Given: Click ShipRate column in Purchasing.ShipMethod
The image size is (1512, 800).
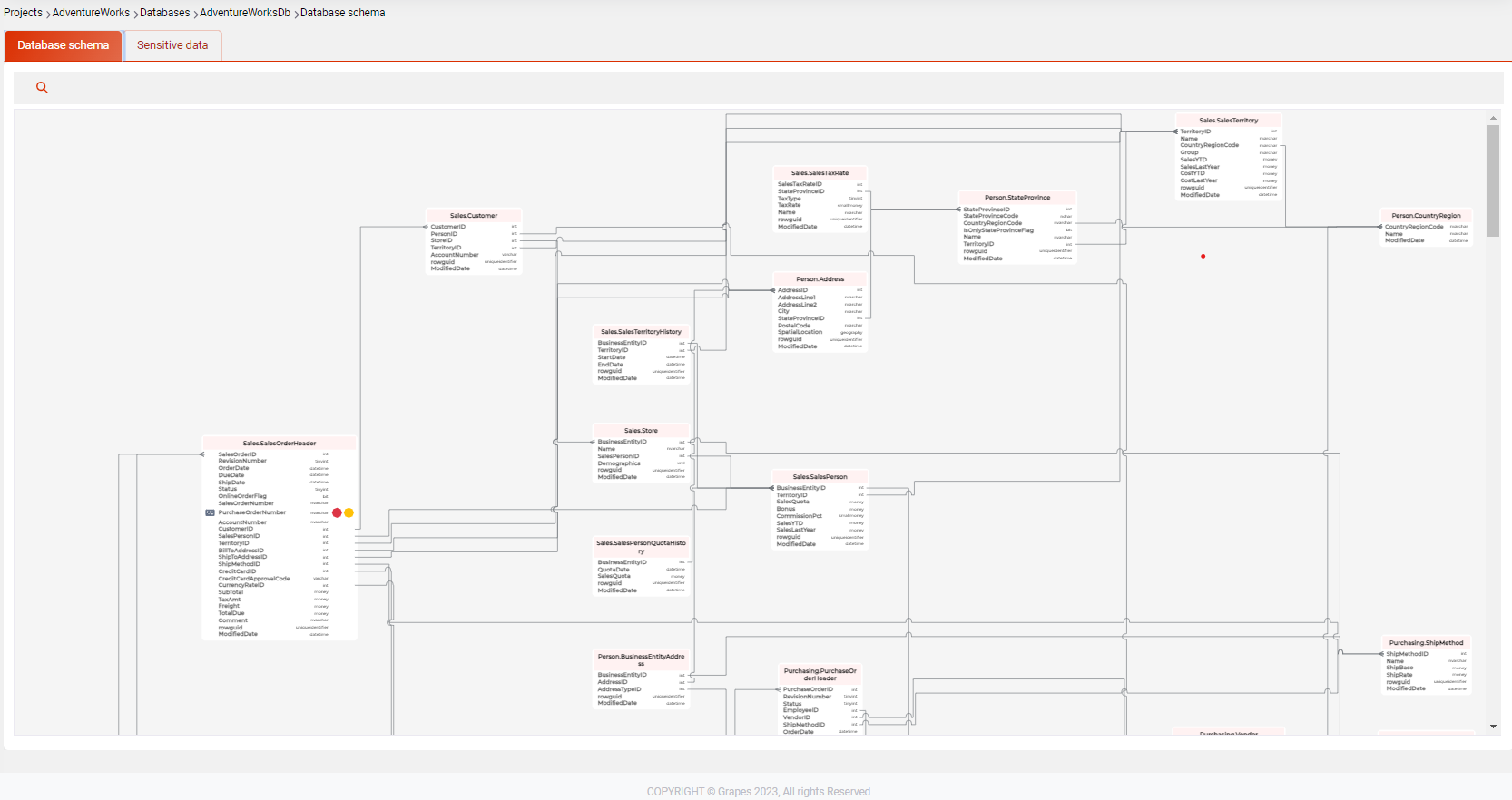Looking at the screenshot, I should point(1399,675).
